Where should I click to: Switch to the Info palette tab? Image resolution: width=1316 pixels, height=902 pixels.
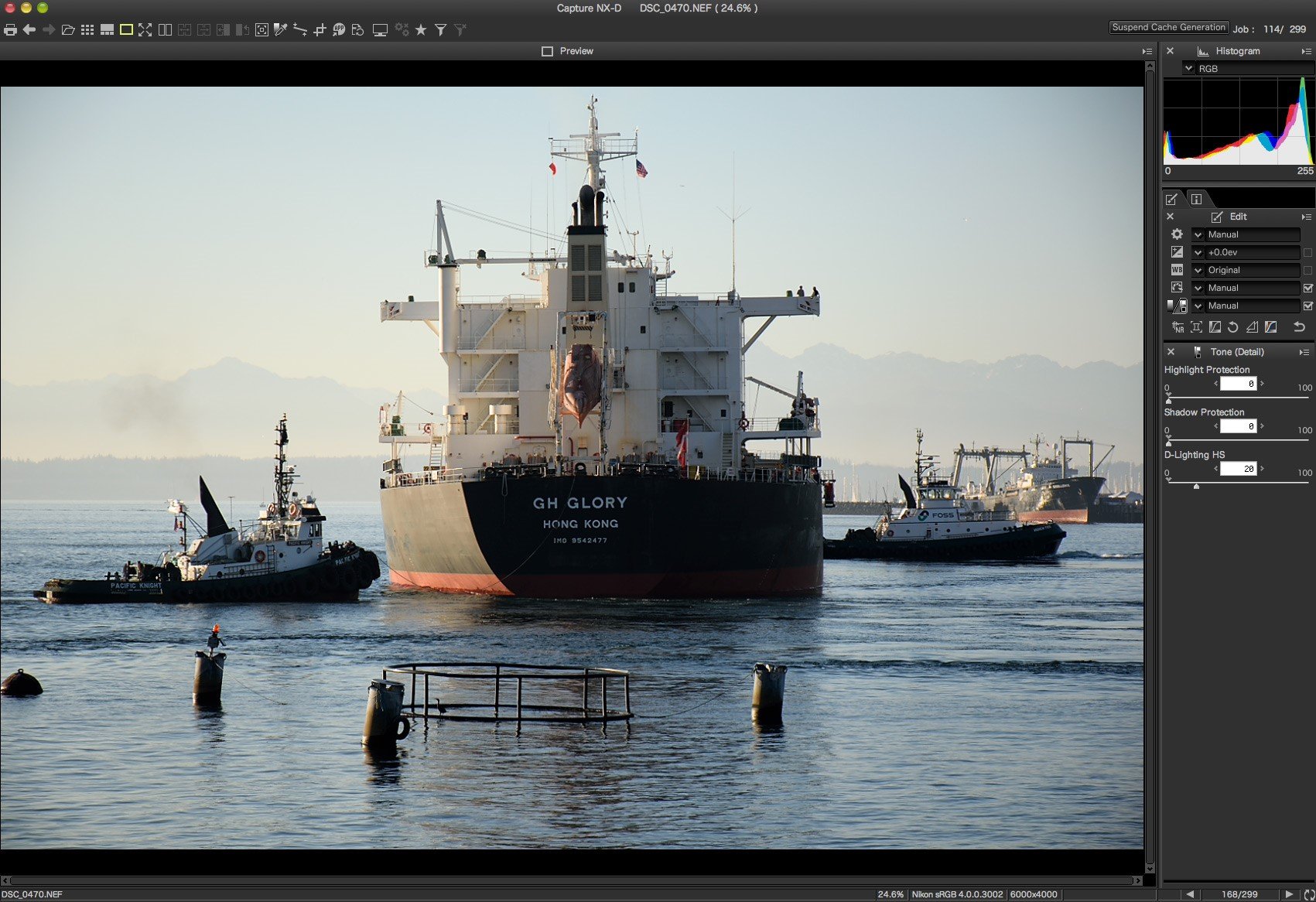[1196, 199]
